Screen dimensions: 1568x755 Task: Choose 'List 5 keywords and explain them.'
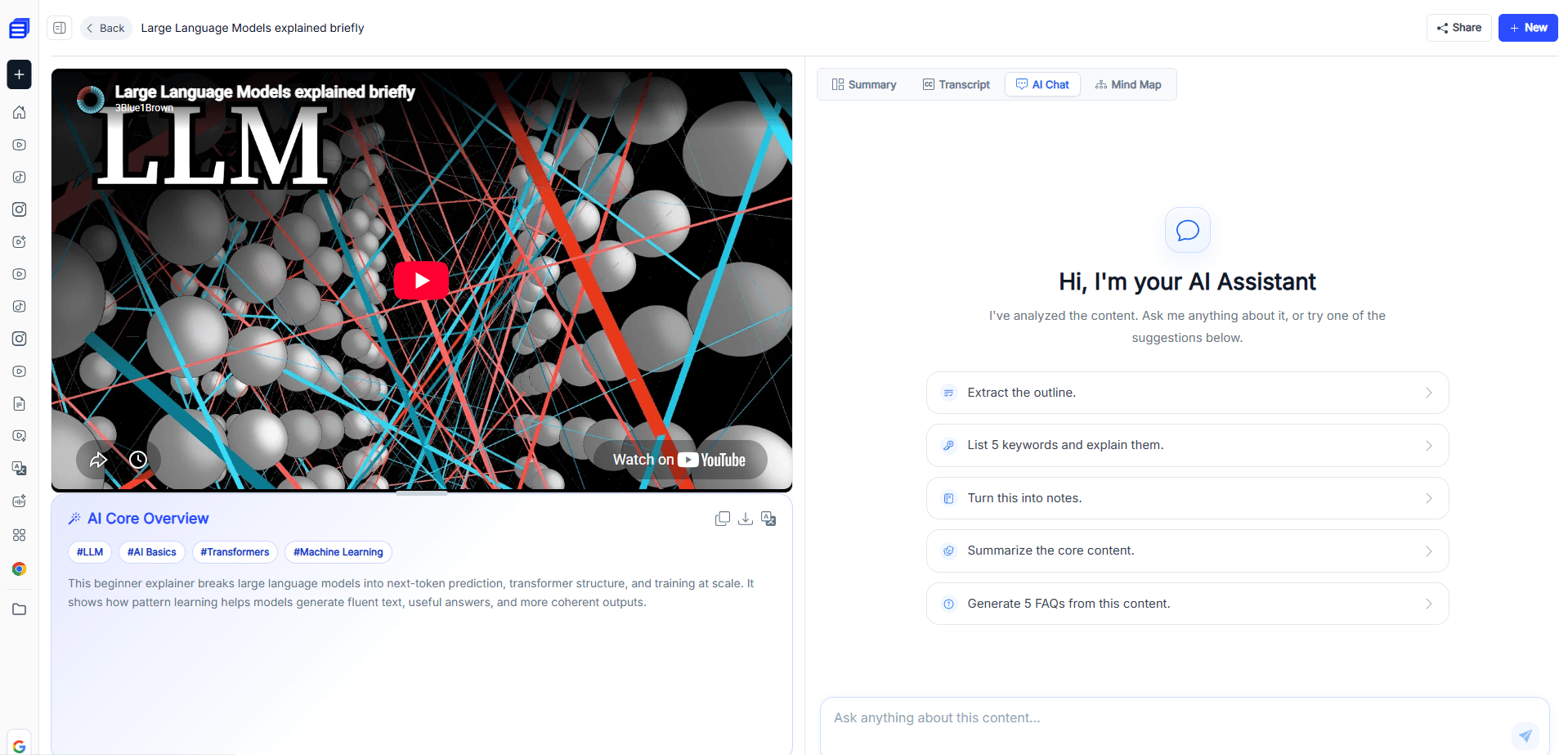pos(1187,445)
